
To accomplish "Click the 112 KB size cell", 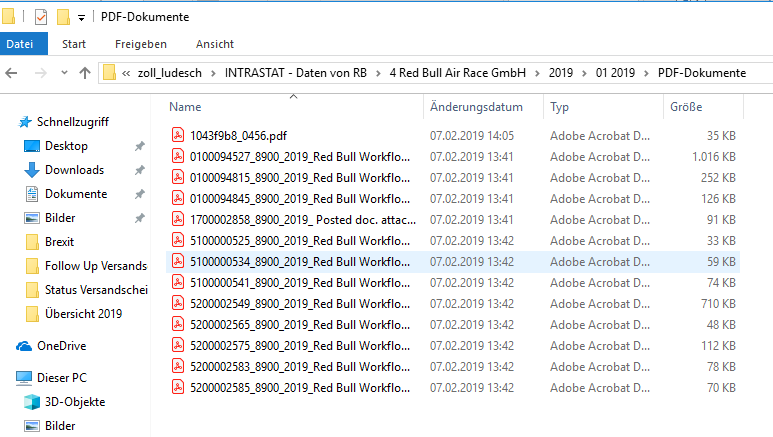I will tap(718, 346).
